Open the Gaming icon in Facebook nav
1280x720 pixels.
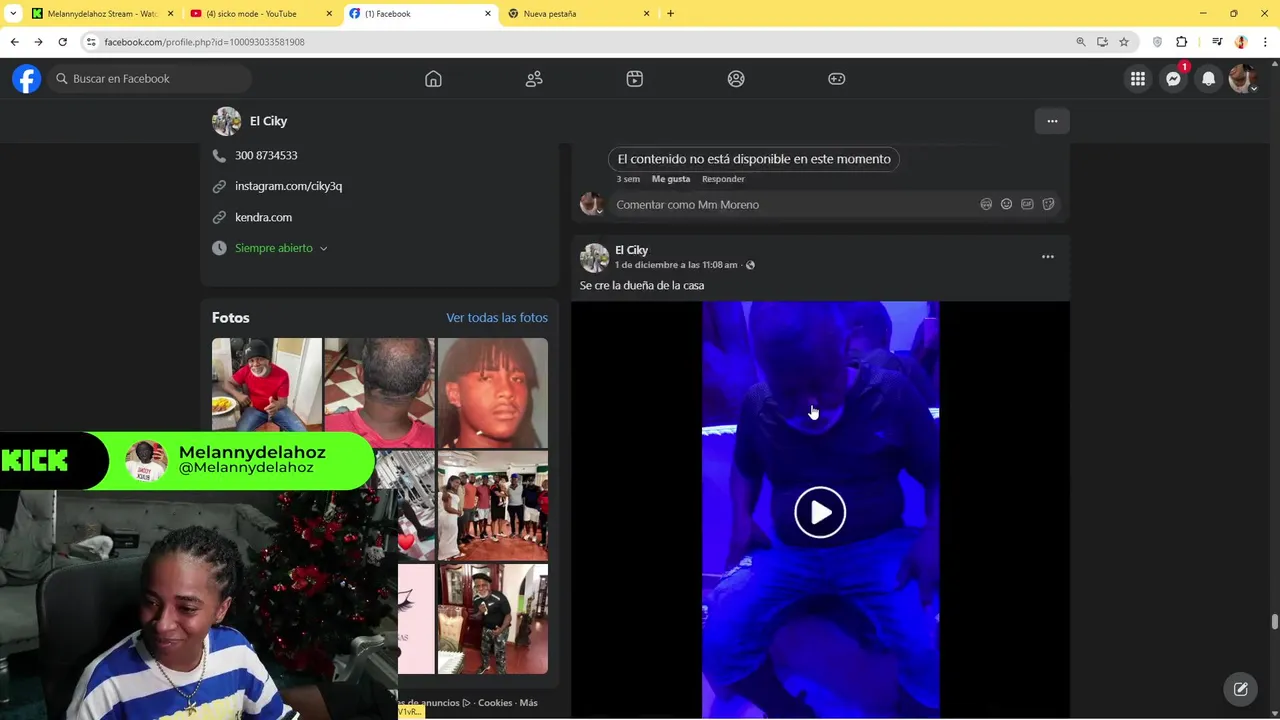point(837,79)
